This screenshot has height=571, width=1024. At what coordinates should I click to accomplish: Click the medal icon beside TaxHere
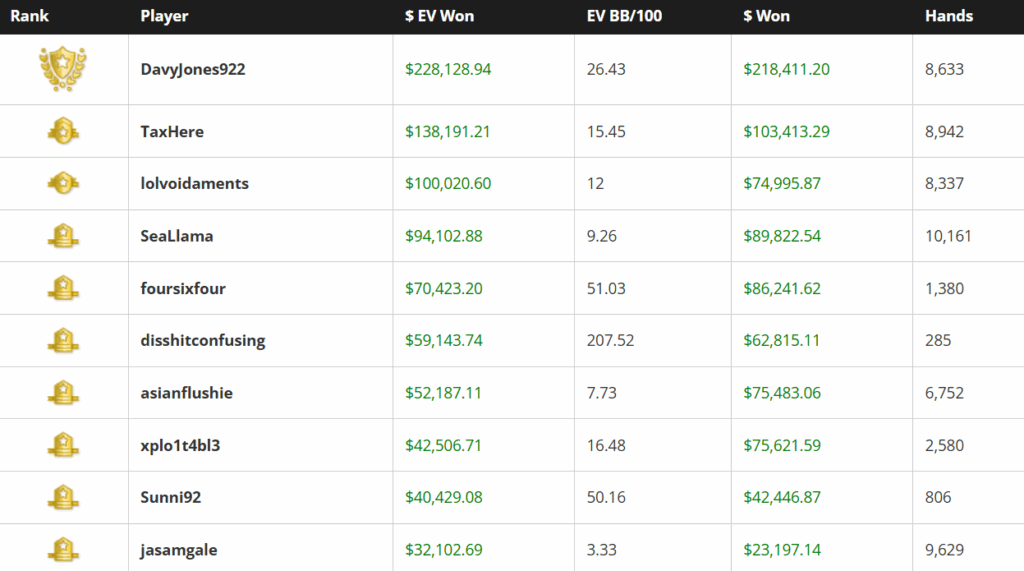[64, 131]
